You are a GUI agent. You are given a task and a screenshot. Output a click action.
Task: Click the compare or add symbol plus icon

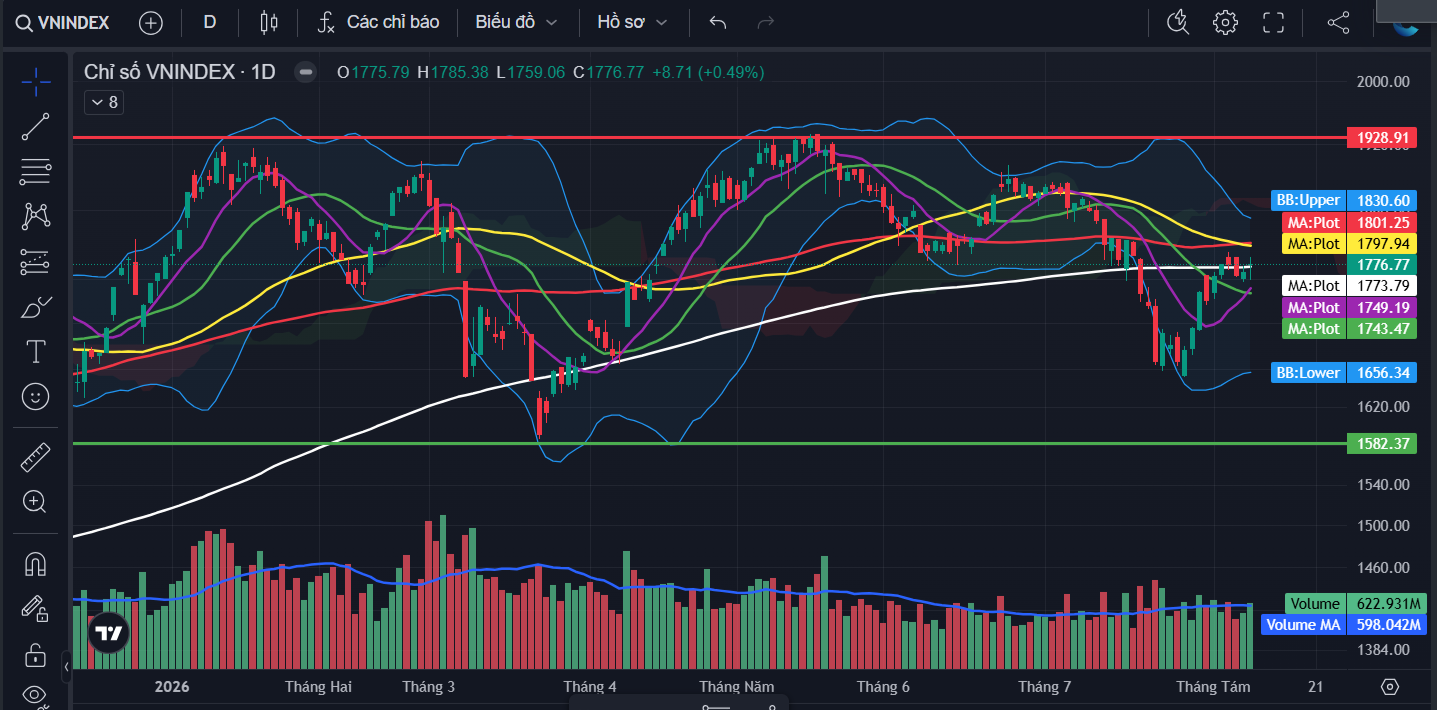[150, 22]
